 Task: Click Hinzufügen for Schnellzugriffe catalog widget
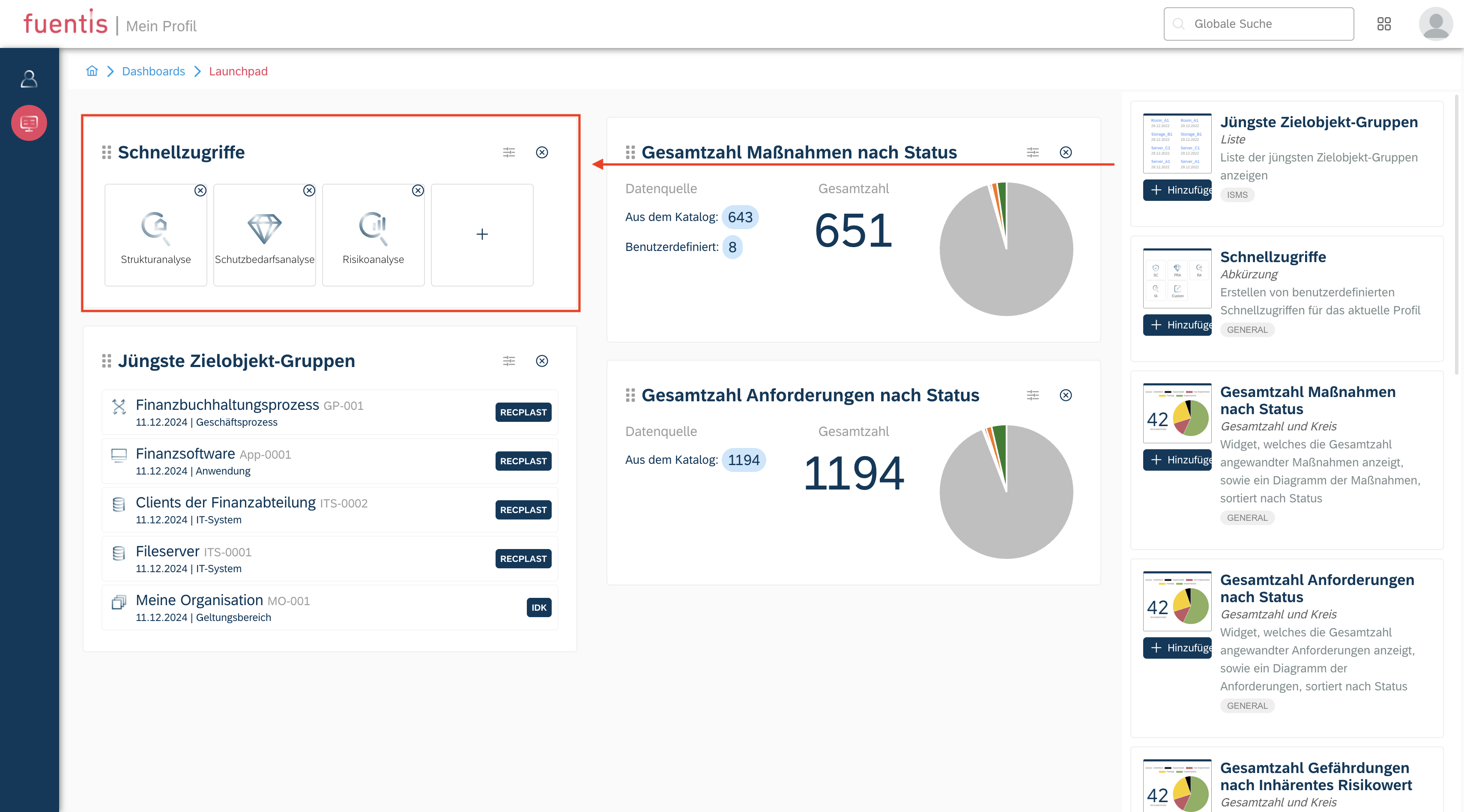tap(1177, 325)
